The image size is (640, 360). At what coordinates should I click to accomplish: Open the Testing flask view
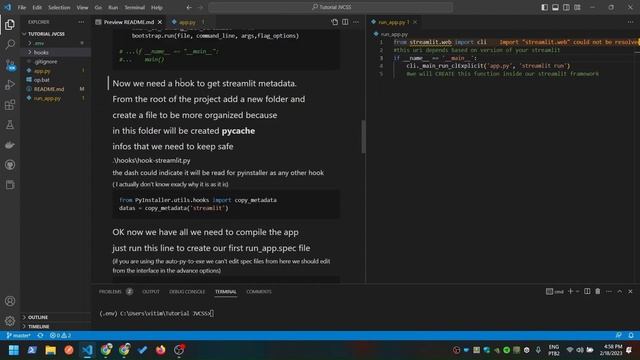tap(10, 125)
